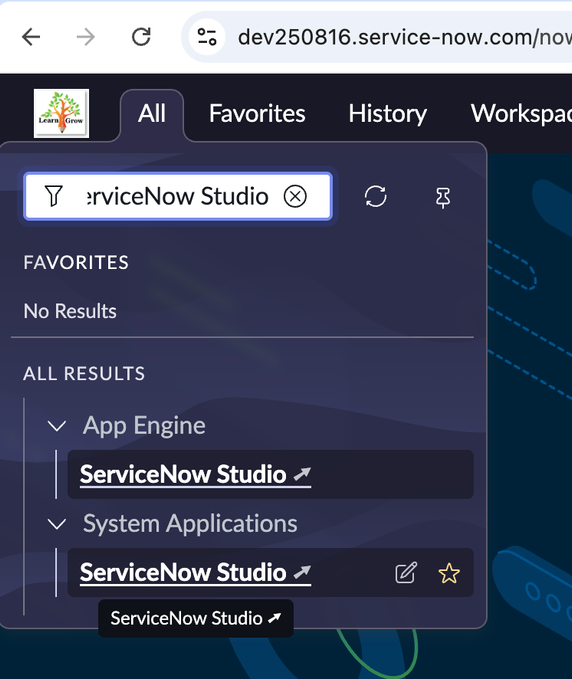Refresh the navigator menu list
Screen dimensions: 572x679
point(375,197)
